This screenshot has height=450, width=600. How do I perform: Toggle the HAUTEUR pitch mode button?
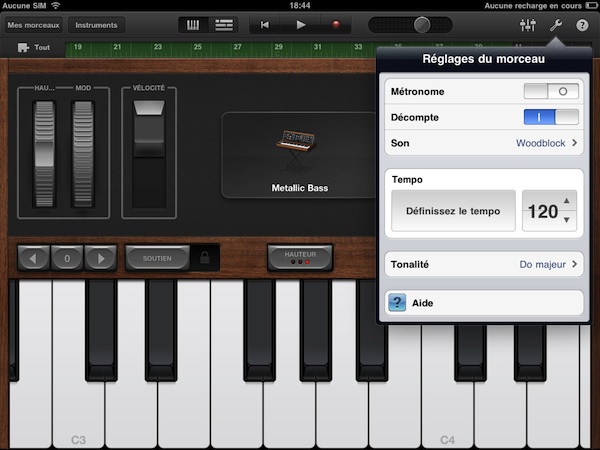point(300,258)
